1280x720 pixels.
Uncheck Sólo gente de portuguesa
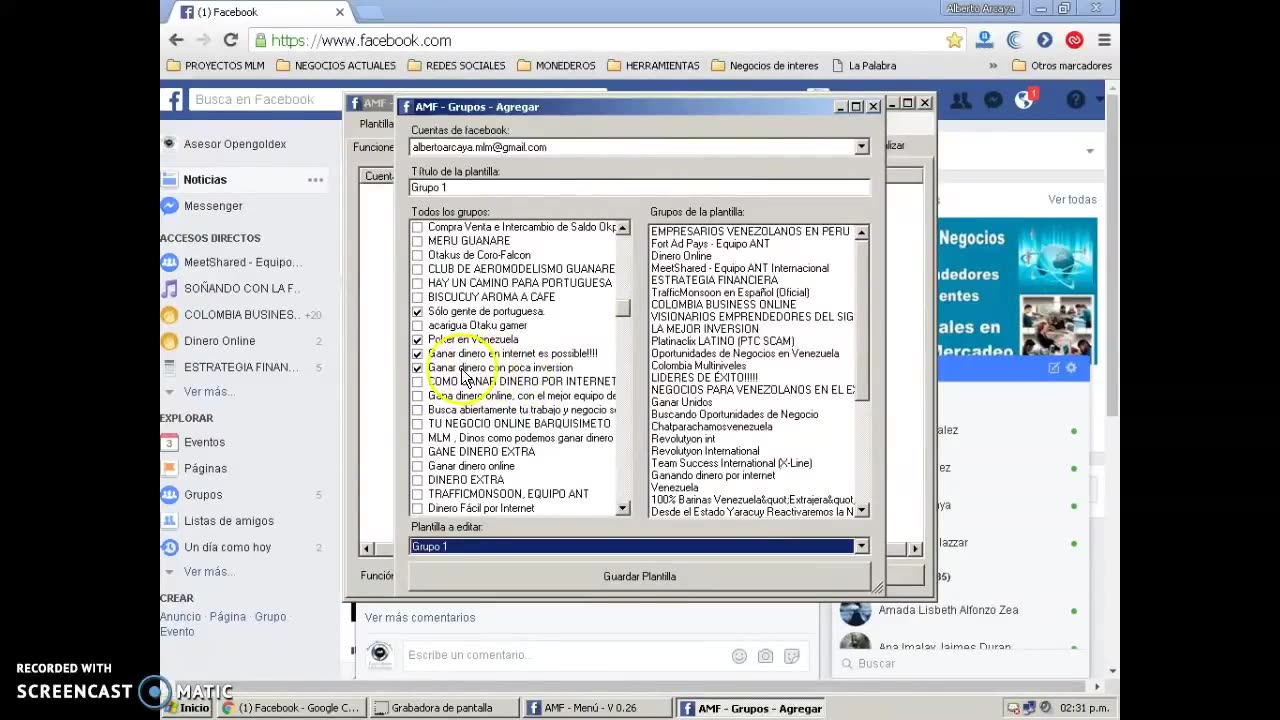[x=417, y=312]
